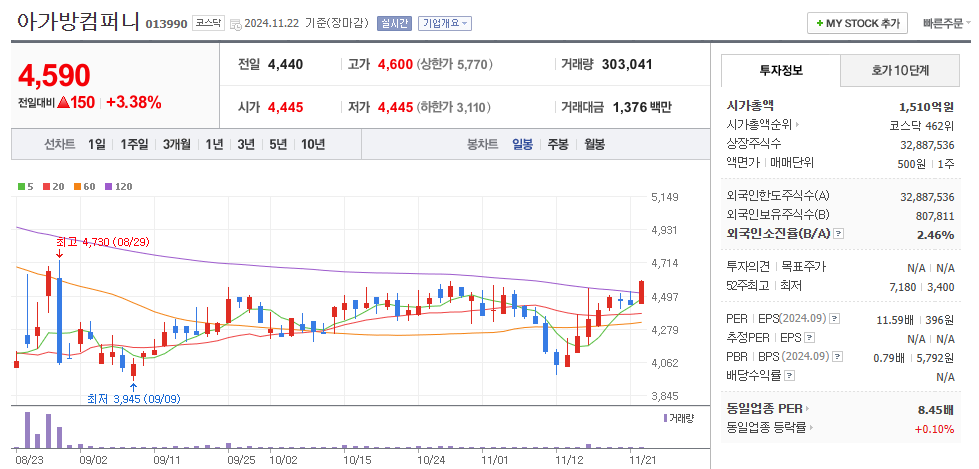The width and height of the screenshot is (979, 469).
Task: Select the 10년 line chart period
Action: pos(313,145)
